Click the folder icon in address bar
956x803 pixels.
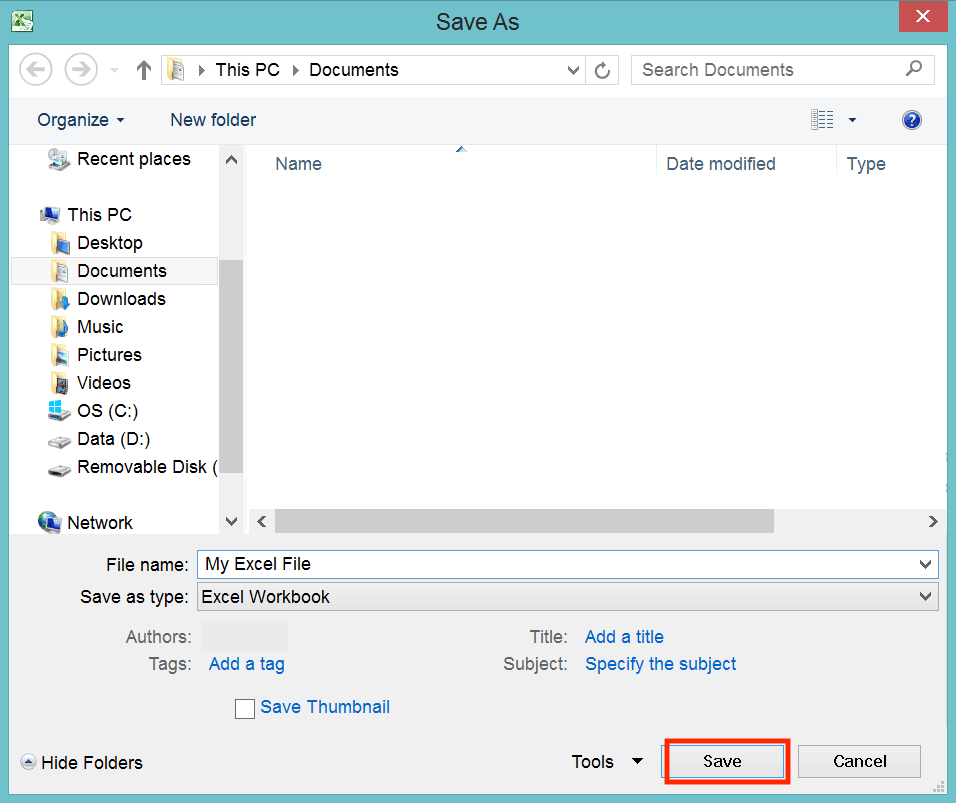pyautogui.click(x=176, y=70)
